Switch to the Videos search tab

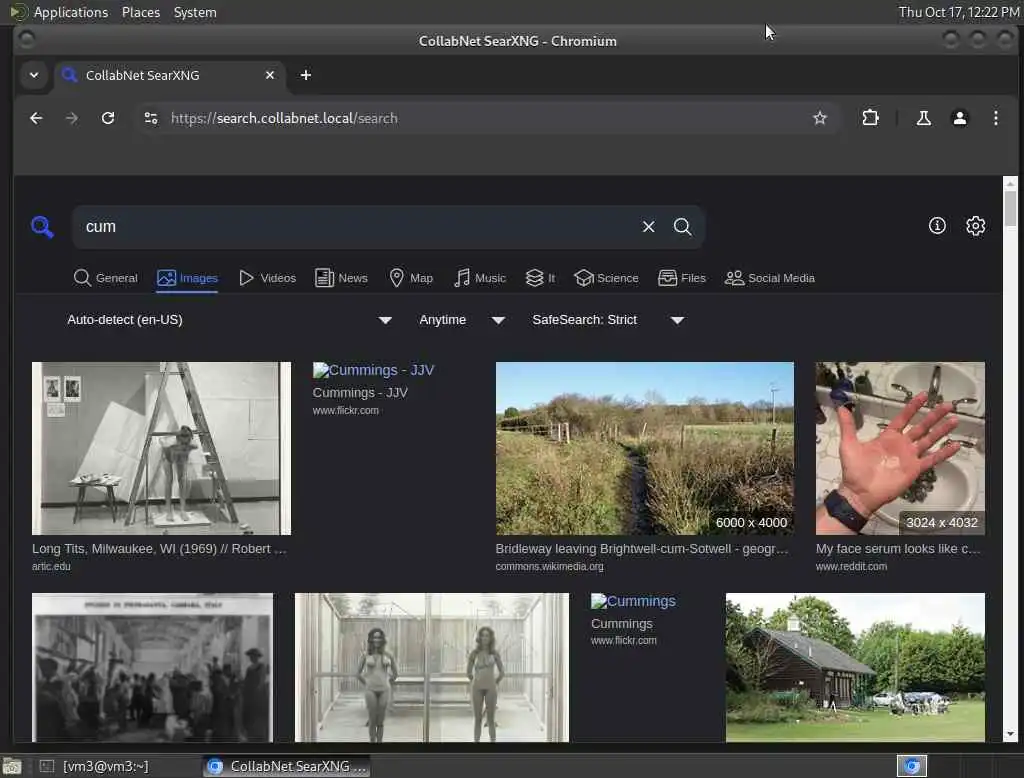click(267, 278)
